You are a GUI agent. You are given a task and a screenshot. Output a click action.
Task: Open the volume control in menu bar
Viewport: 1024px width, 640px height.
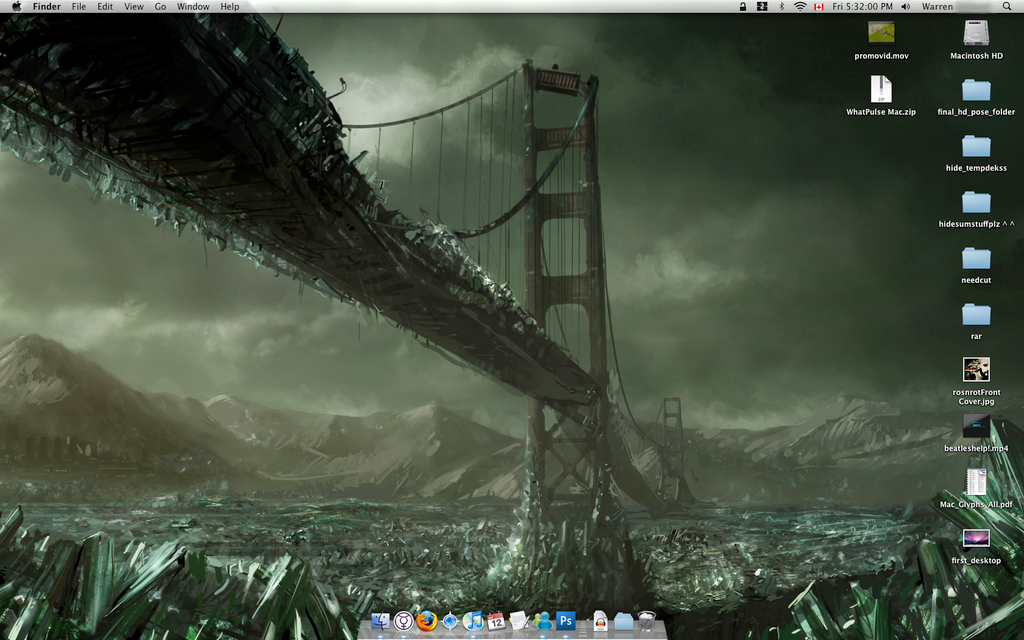906,7
